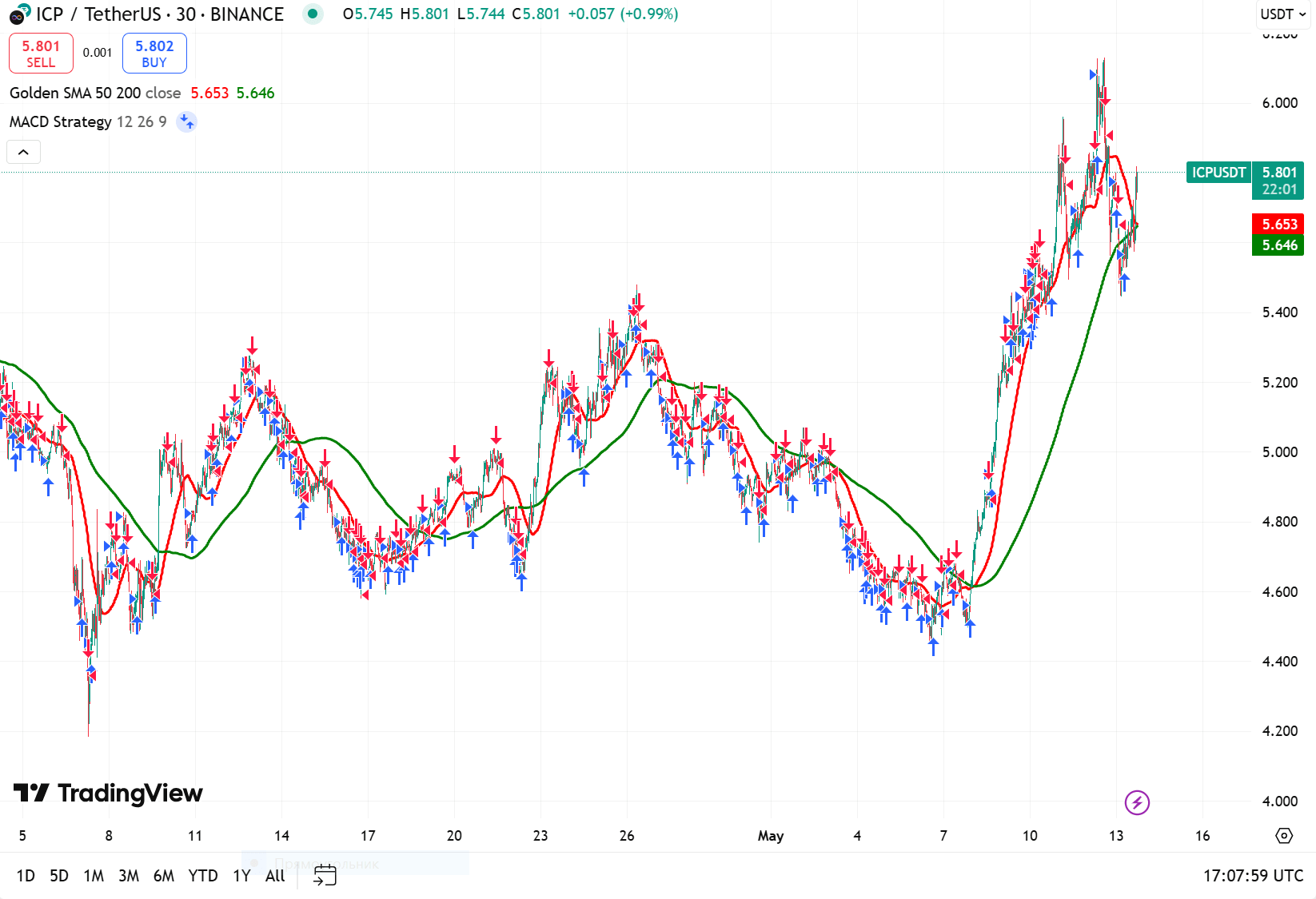
Task: Select the 1D time range
Action: 26,875
